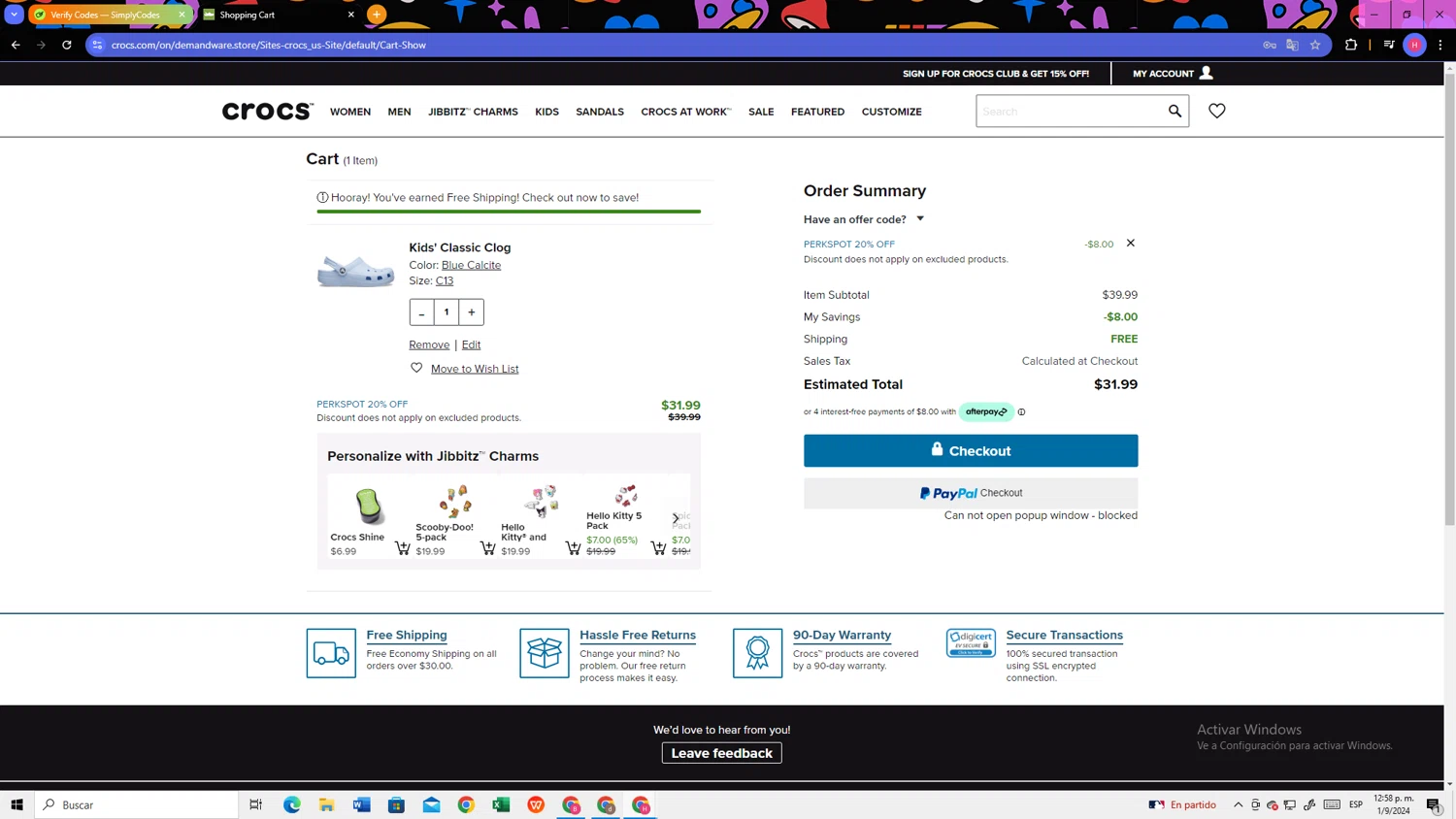This screenshot has height=819, width=1456.
Task: Click the Free Shipping heading link
Action: (x=407, y=635)
